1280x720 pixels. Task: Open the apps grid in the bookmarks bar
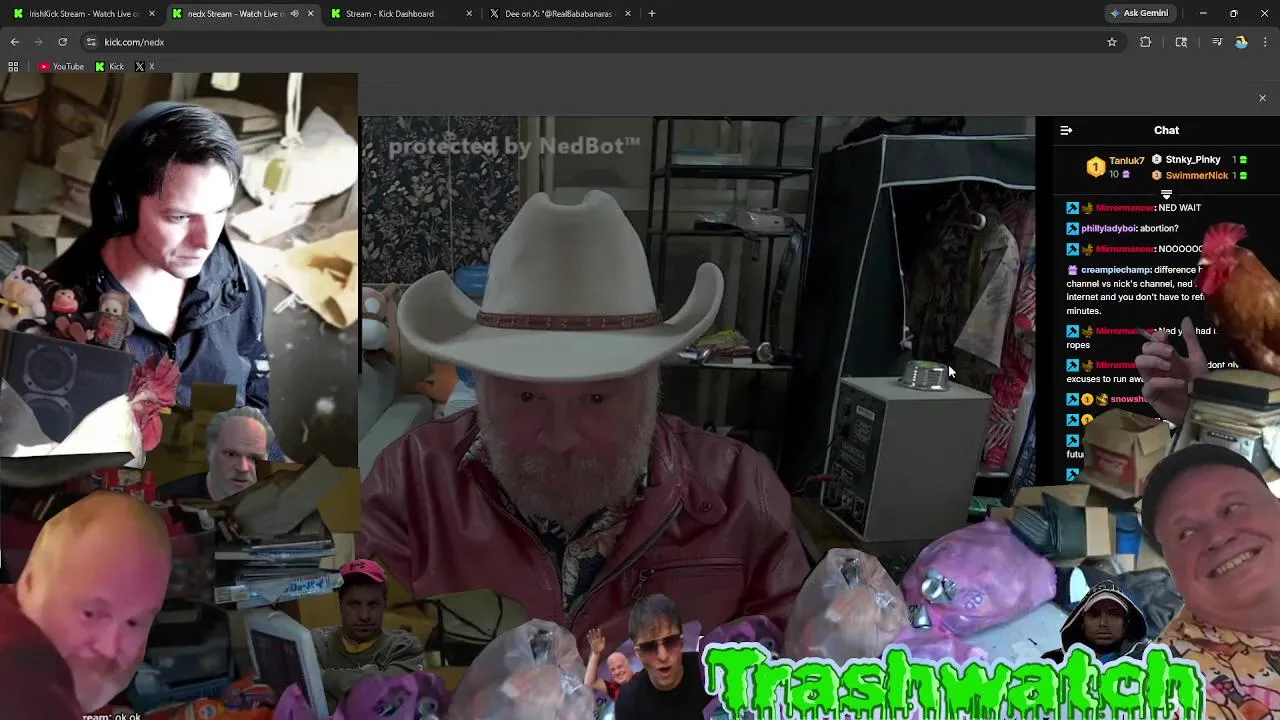[13, 67]
